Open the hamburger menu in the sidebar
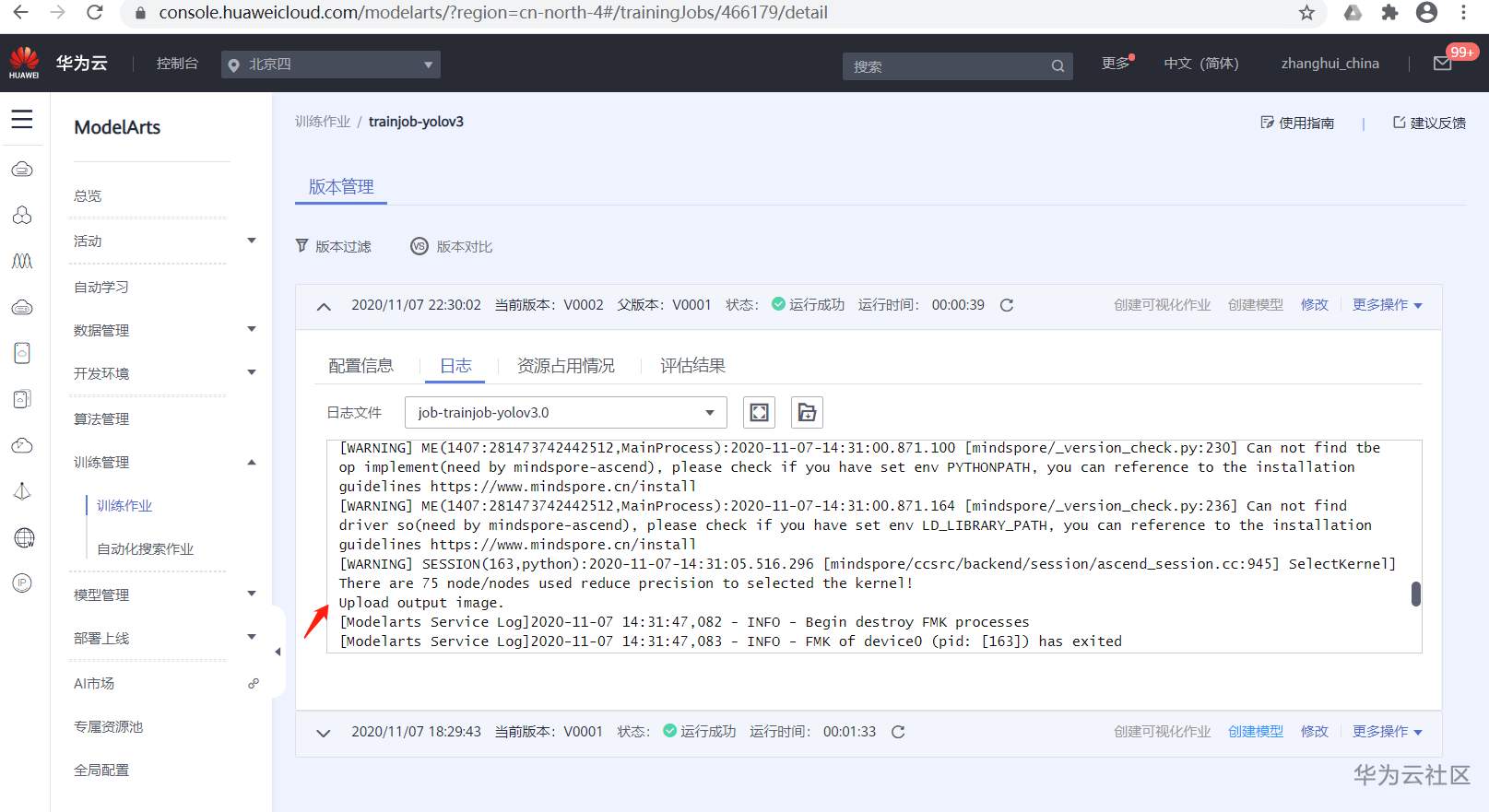The height and width of the screenshot is (812, 1489). coord(22,119)
